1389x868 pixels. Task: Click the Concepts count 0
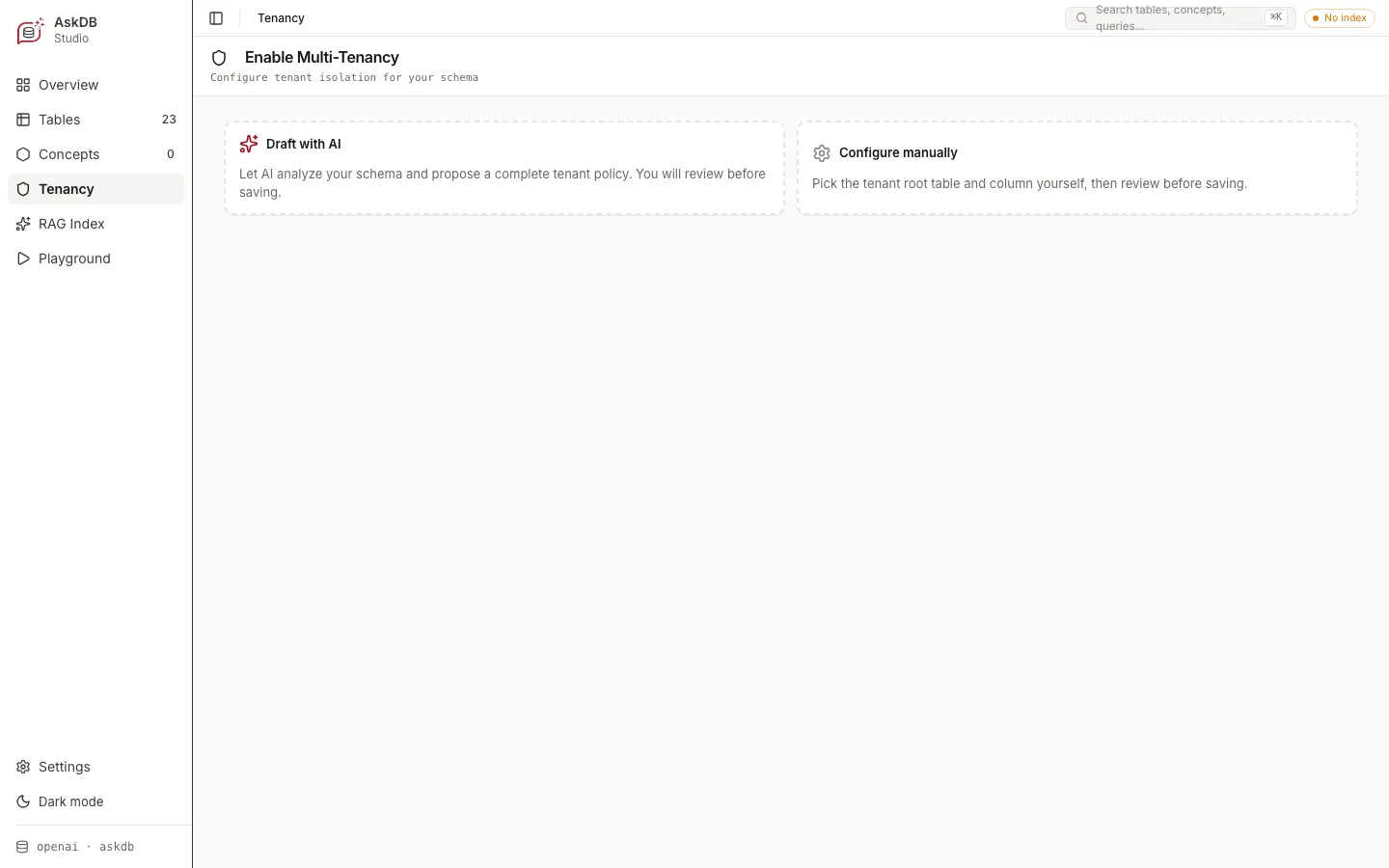[x=171, y=154]
